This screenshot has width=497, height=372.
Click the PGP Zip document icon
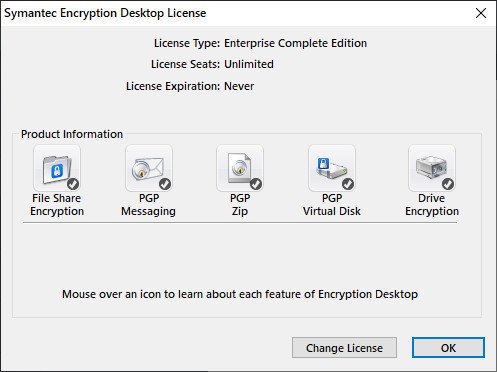[240, 168]
